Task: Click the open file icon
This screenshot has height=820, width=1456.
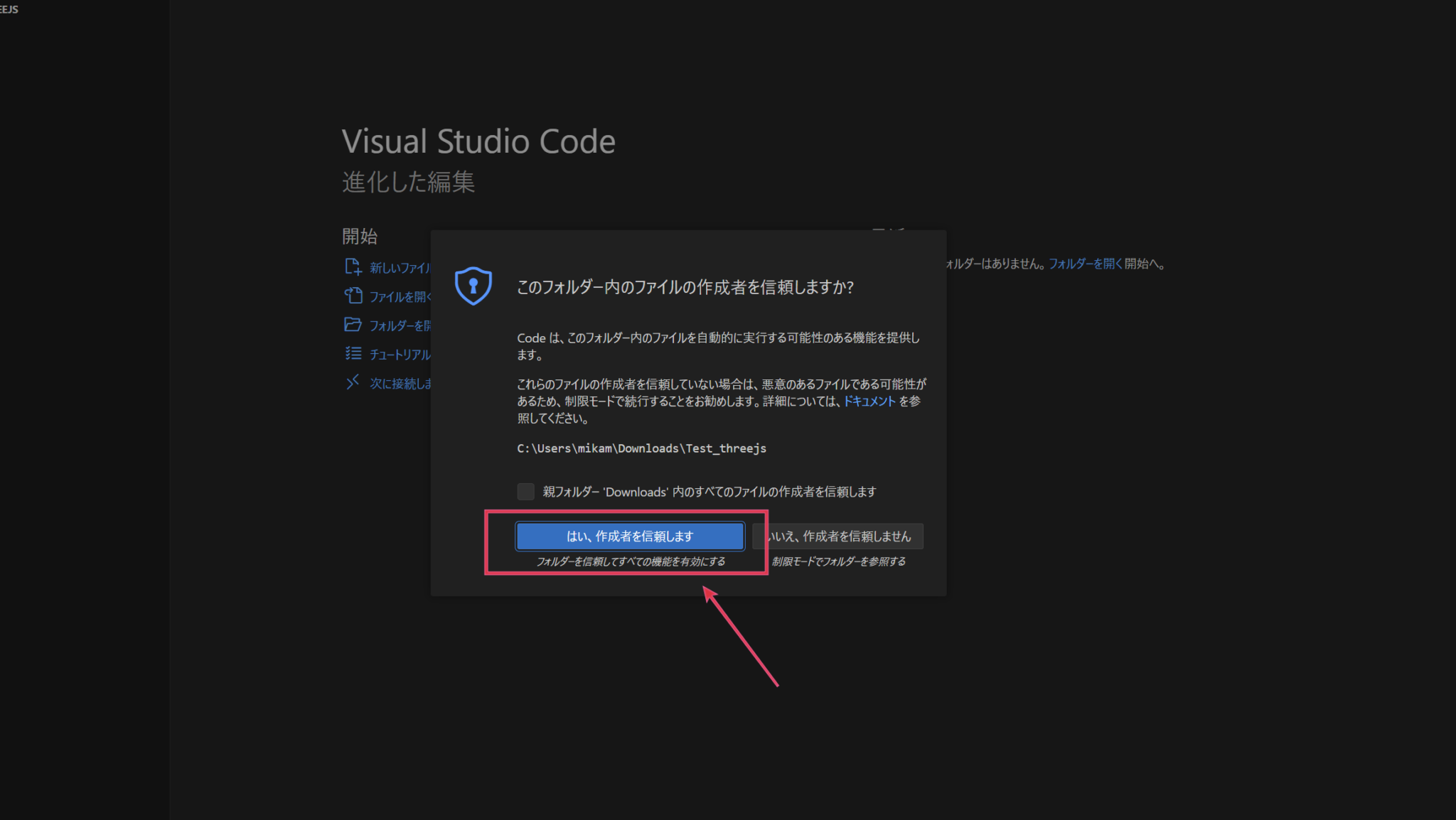Action: [x=353, y=296]
